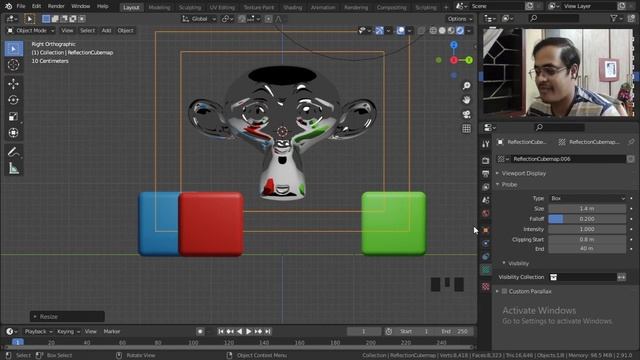Open the outliner filter dropdown
The height and width of the screenshot is (360, 640).
tap(616, 18)
